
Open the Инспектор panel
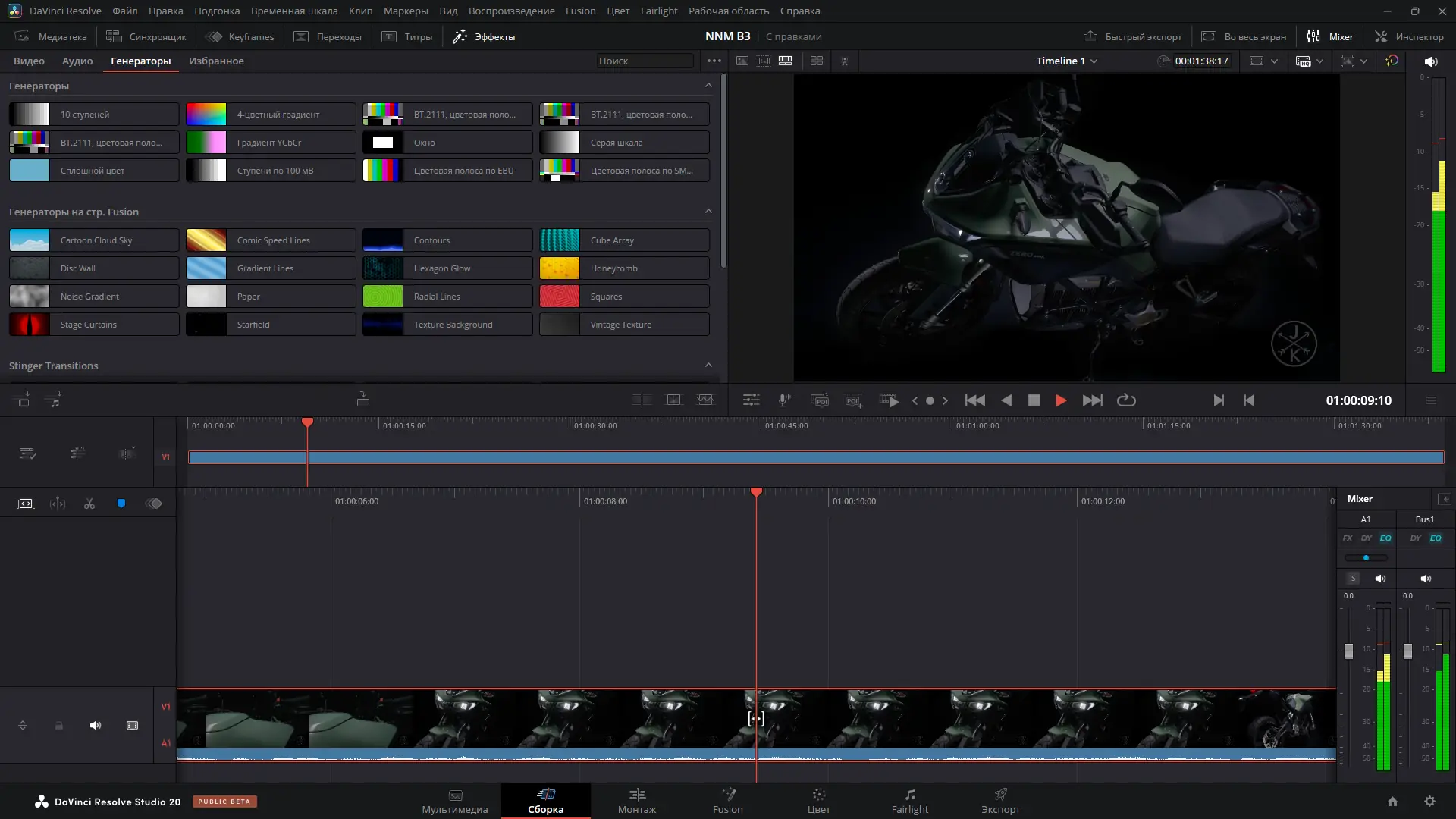pyautogui.click(x=1409, y=36)
